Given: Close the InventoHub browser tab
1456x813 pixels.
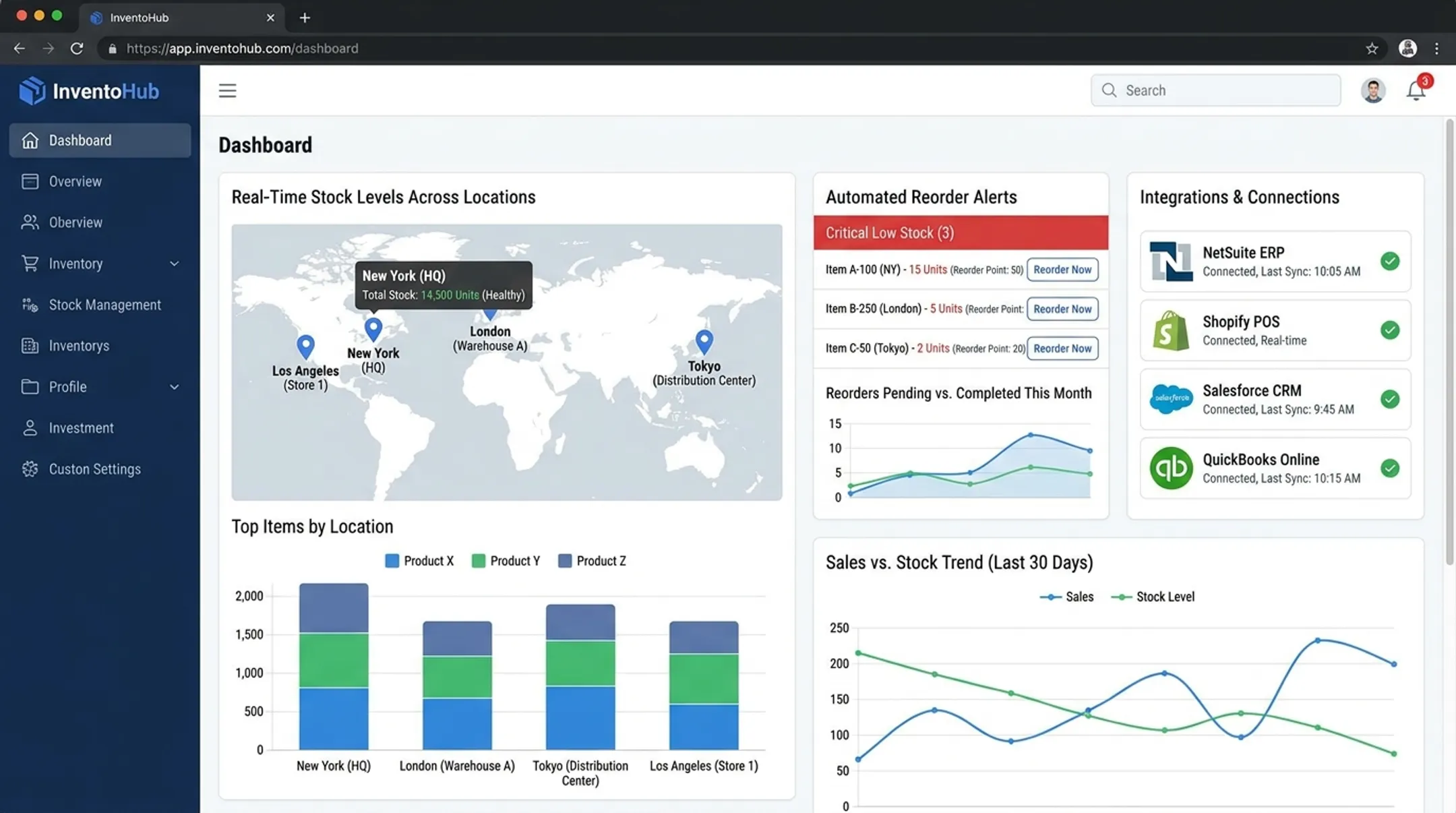Looking at the screenshot, I should tap(270, 18).
